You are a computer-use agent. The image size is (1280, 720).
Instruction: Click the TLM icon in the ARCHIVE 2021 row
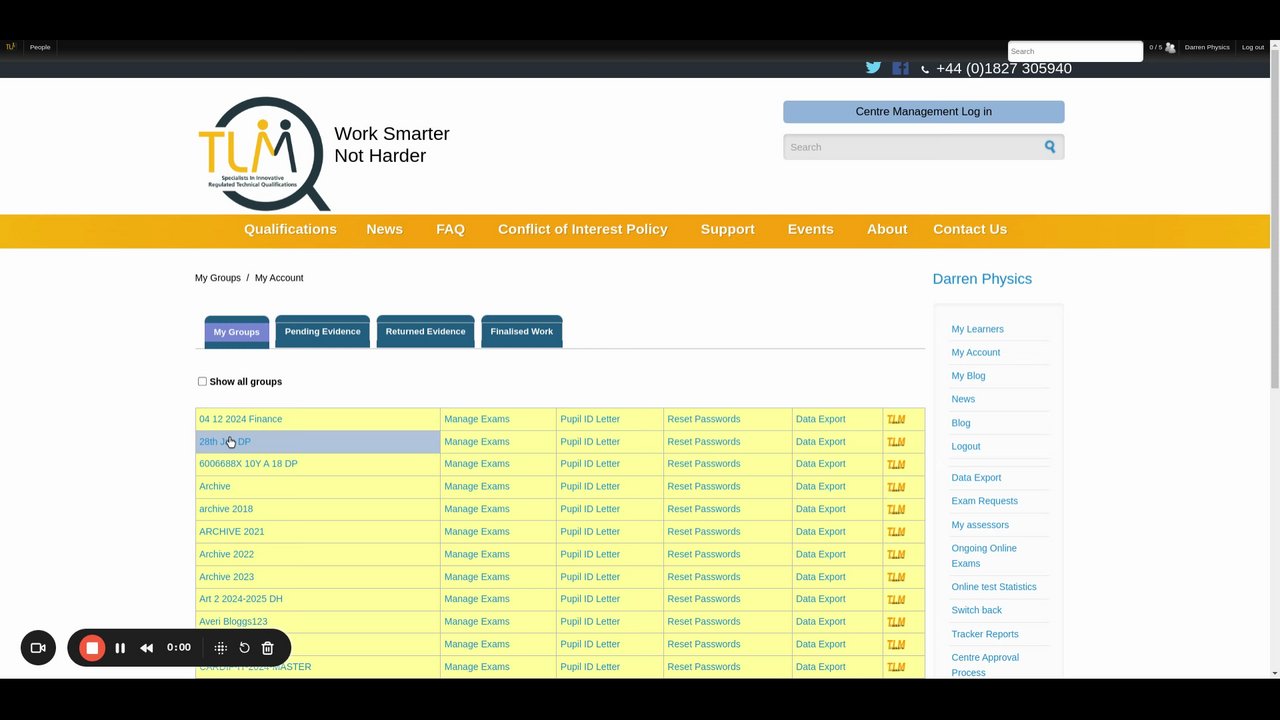click(896, 532)
